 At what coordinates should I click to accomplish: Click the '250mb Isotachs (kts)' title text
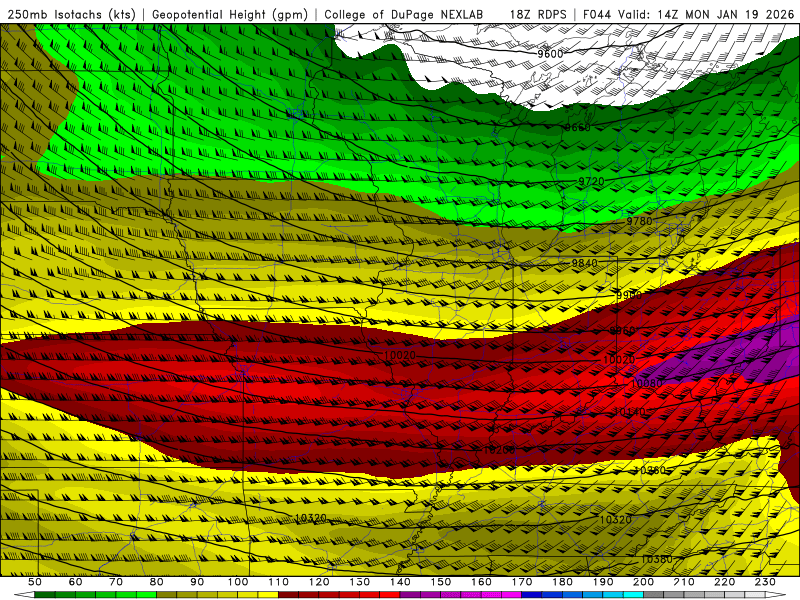[x=71, y=14]
